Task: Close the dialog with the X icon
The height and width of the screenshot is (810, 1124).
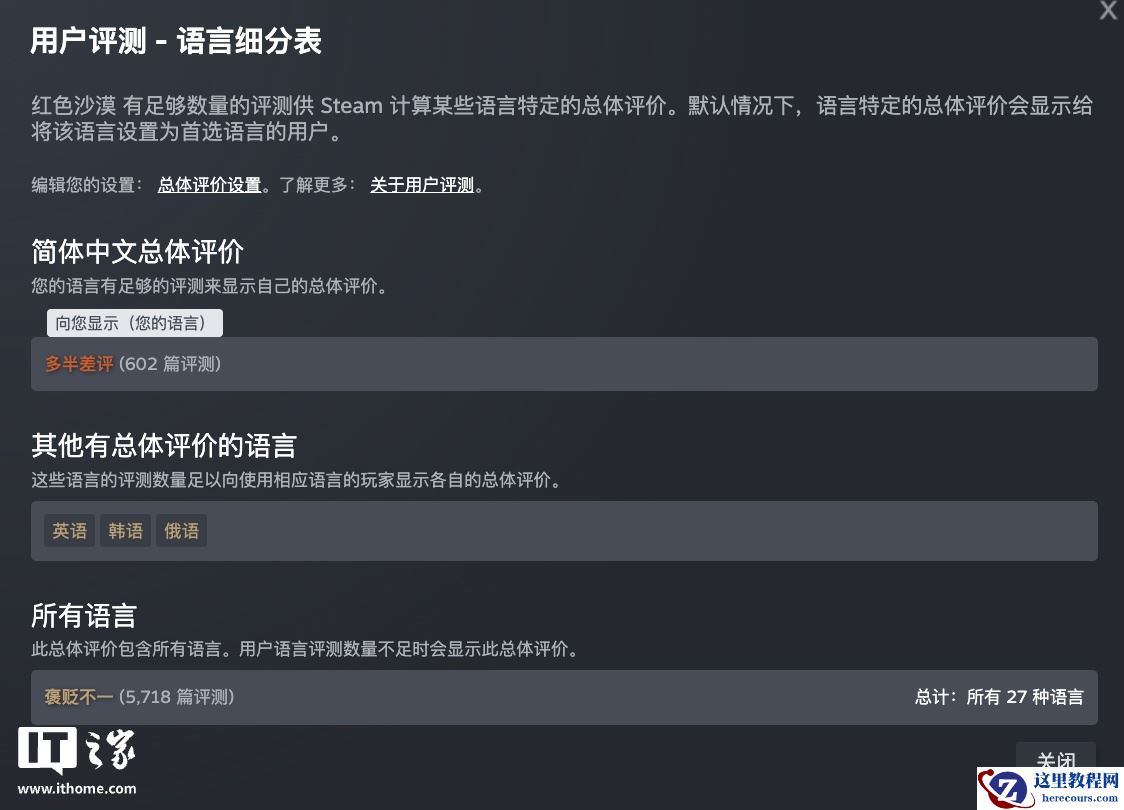Action: [1108, 11]
